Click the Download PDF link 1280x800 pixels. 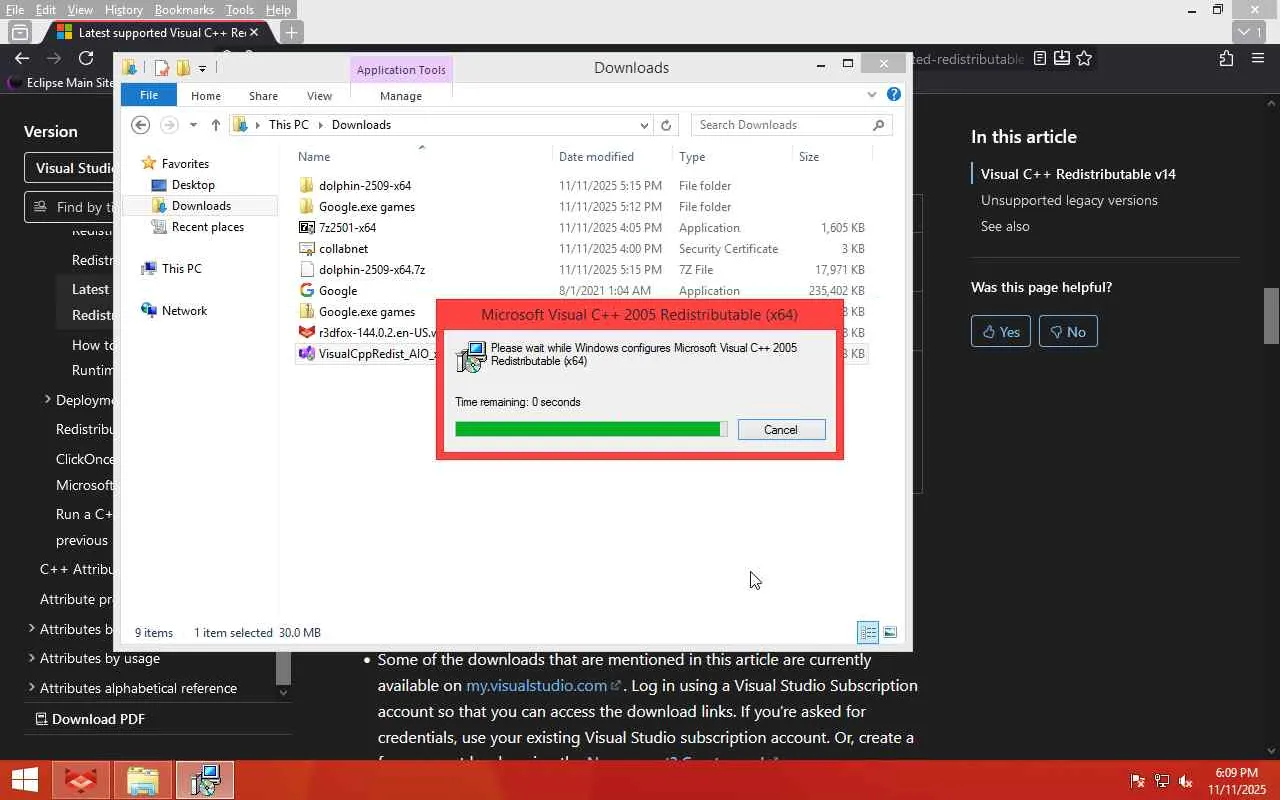click(90, 719)
